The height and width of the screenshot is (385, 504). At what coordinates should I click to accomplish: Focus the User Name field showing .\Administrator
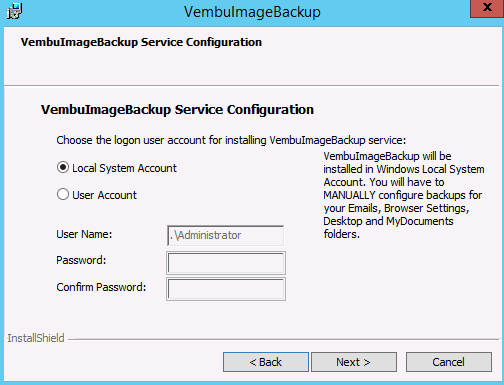(x=226, y=235)
